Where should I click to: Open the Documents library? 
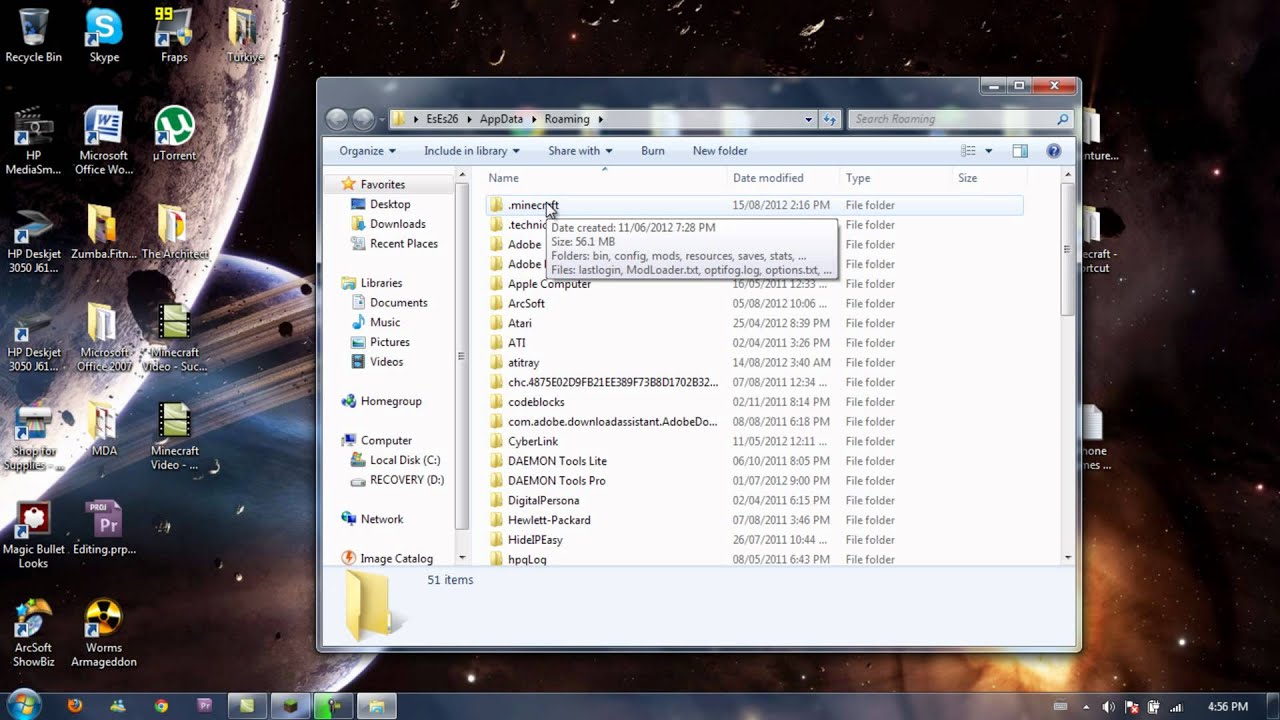click(x=389, y=303)
